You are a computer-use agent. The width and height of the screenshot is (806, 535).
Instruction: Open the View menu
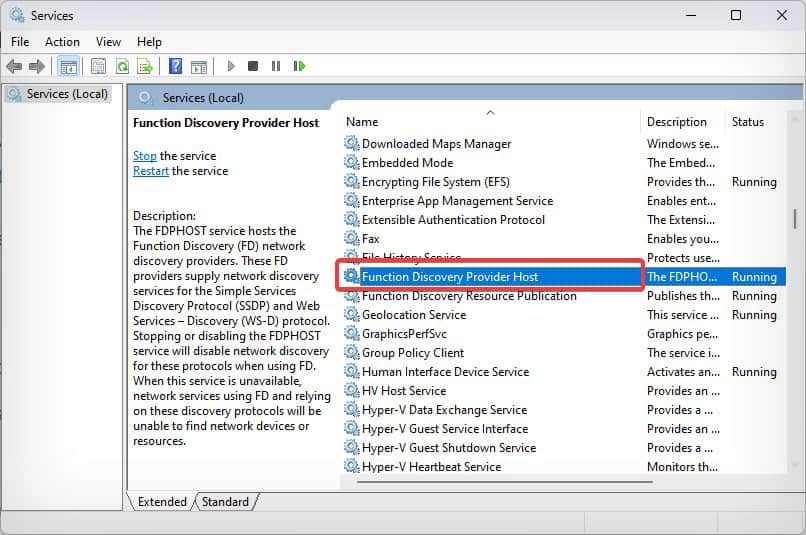coord(108,42)
